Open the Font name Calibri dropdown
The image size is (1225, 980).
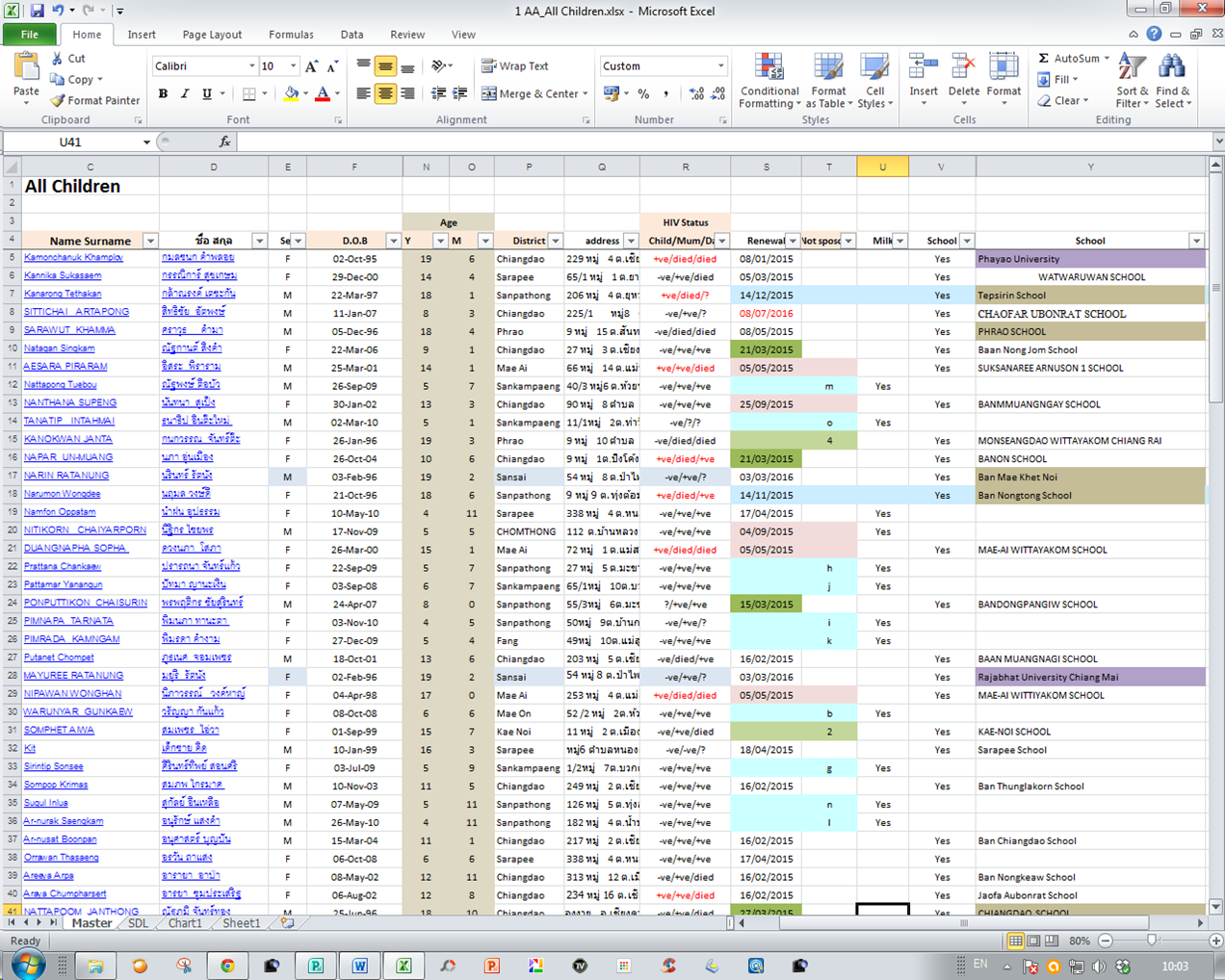[251, 66]
